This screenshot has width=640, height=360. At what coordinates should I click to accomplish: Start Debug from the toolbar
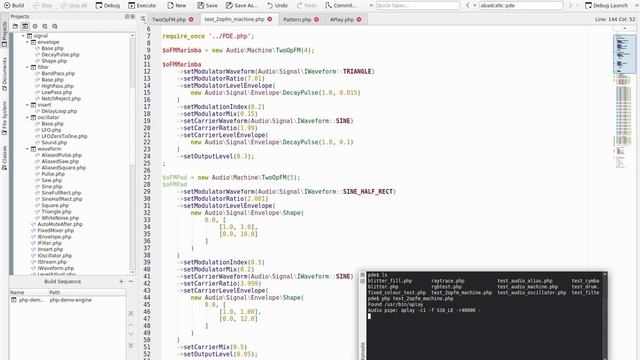(108, 5)
